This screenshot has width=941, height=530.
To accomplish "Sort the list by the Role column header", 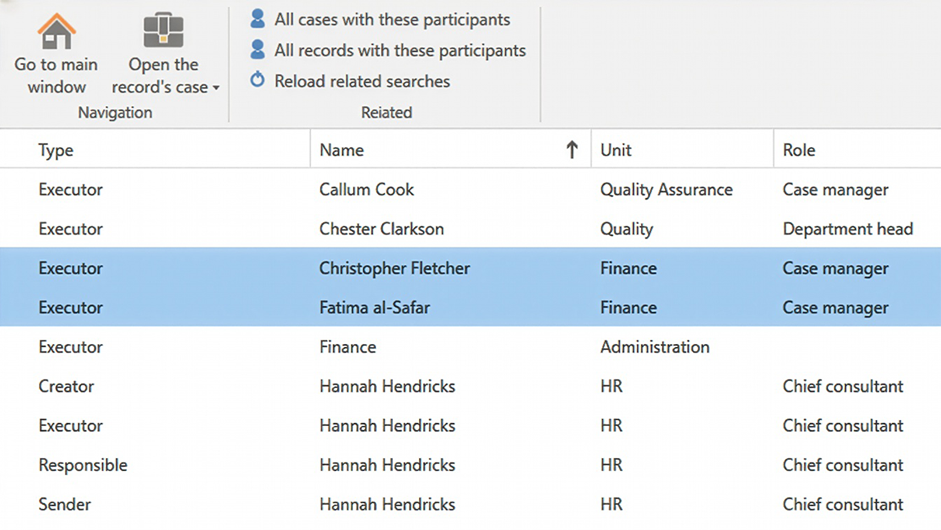I will pos(799,150).
